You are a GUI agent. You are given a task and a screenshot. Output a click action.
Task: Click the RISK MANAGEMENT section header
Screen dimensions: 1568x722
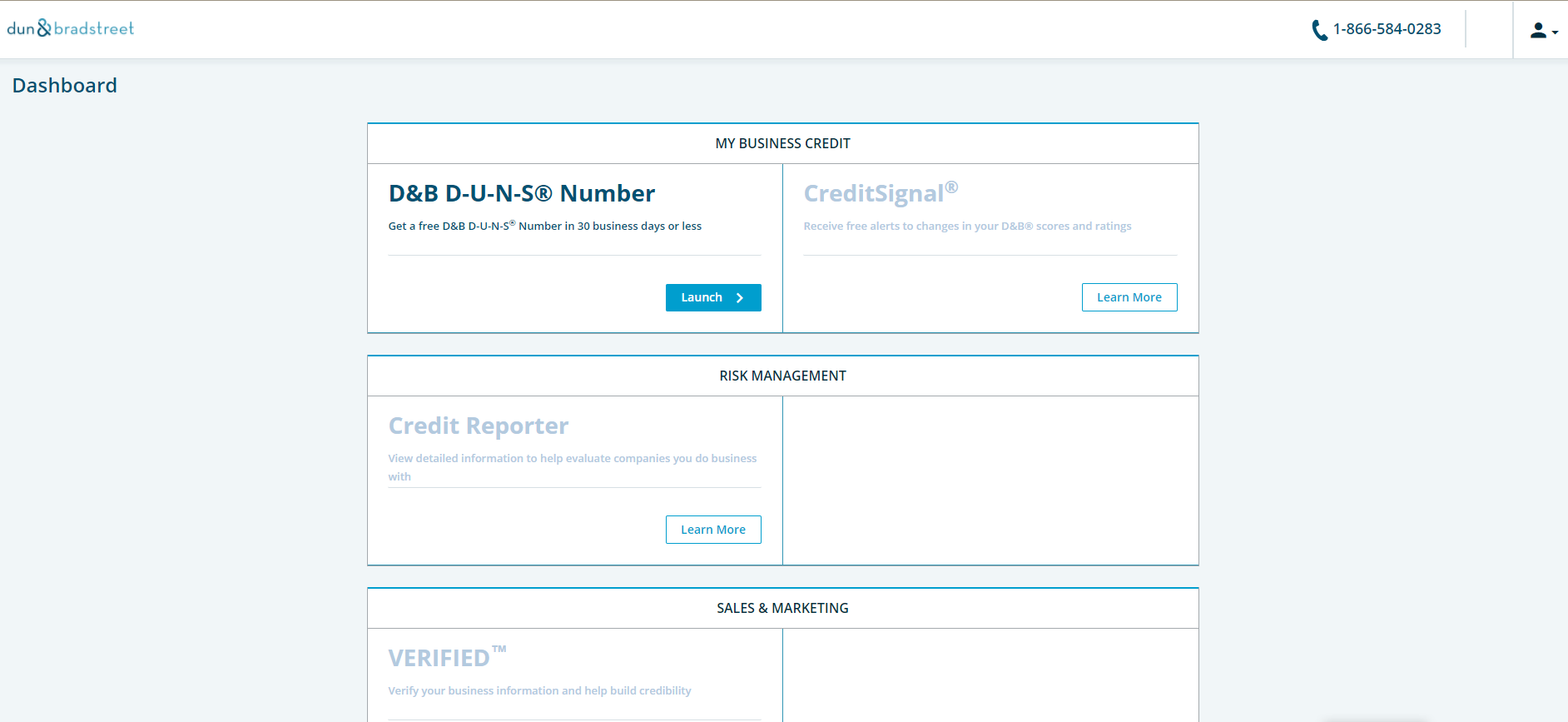[783, 376]
